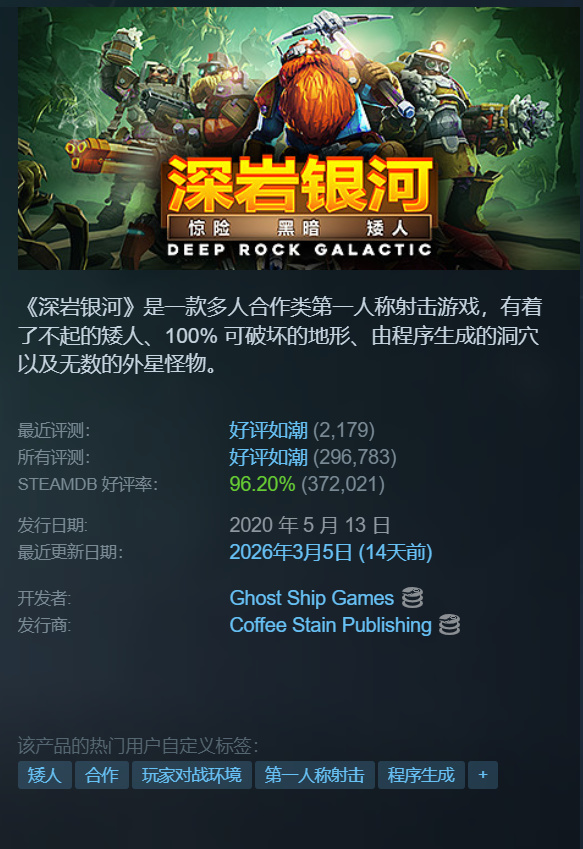Screen dimensions: 583x849
Task: Click the SteamDB review count 372,021
Action: tap(343, 484)
